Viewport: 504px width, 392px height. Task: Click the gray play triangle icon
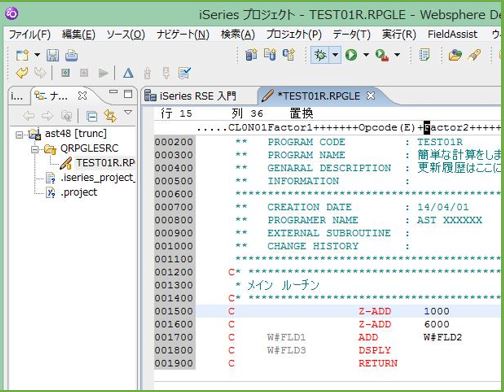click(x=103, y=73)
